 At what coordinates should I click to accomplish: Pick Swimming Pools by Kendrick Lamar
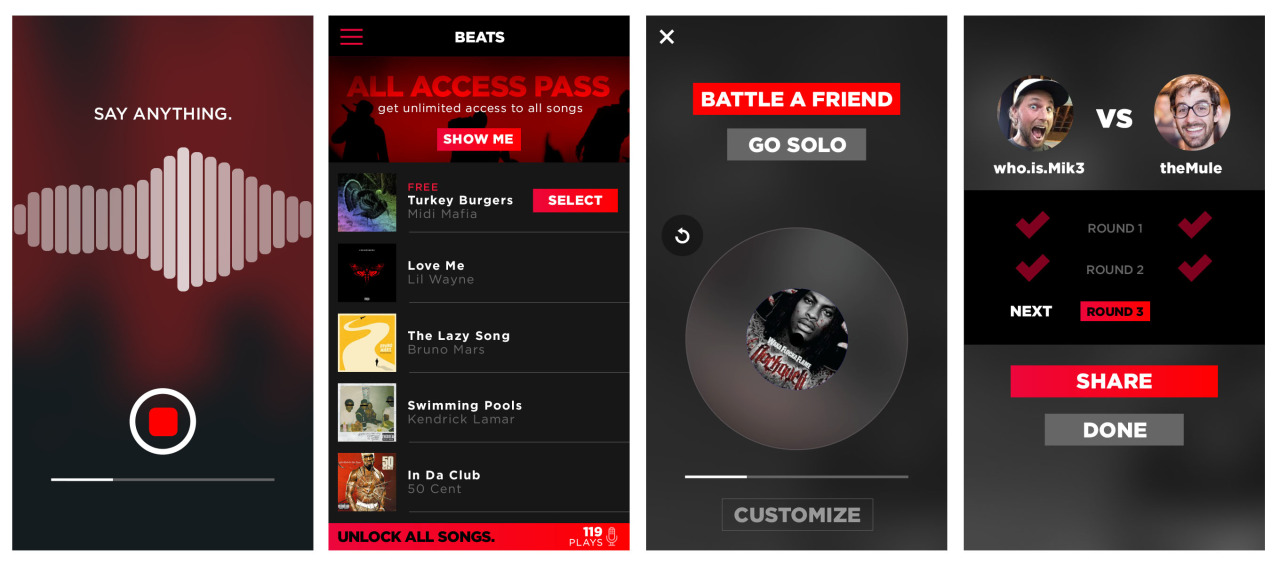click(479, 412)
